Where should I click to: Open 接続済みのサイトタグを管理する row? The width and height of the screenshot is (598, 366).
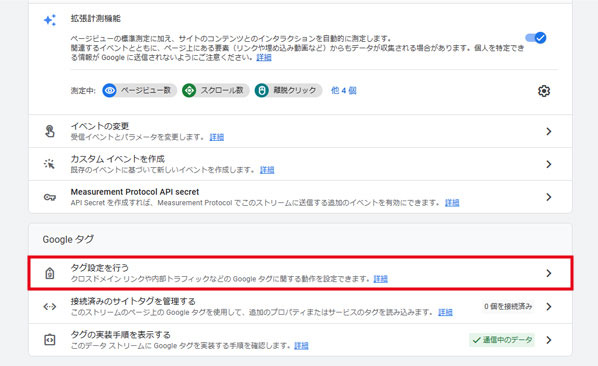click(300, 307)
